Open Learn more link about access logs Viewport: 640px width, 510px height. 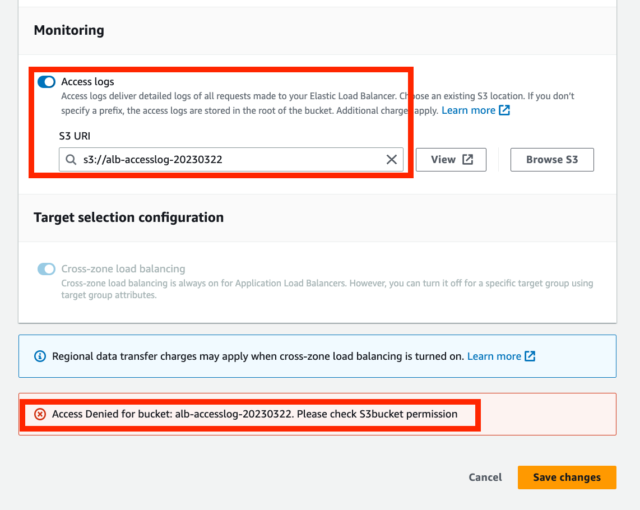[x=468, y=110]
